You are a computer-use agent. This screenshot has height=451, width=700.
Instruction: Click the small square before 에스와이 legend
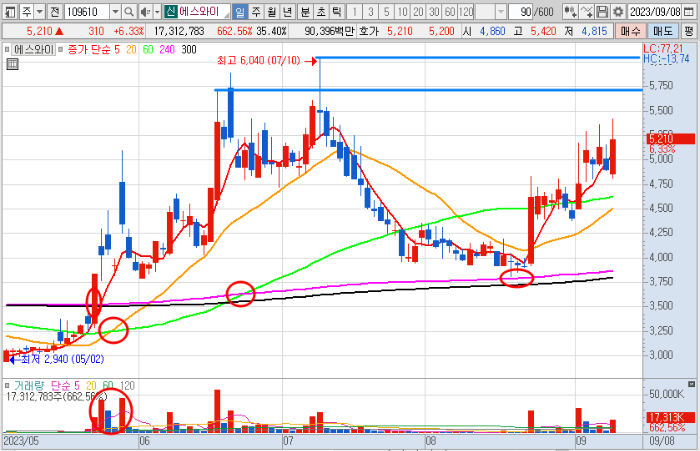(x=7, y=49)
